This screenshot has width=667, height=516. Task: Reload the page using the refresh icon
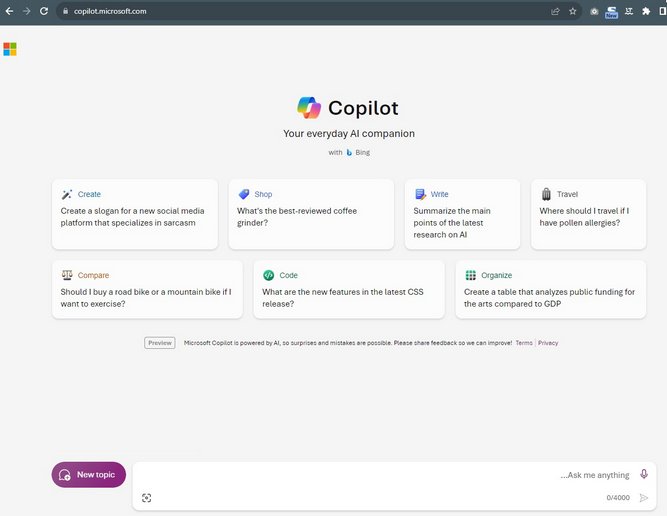(44, 11)
